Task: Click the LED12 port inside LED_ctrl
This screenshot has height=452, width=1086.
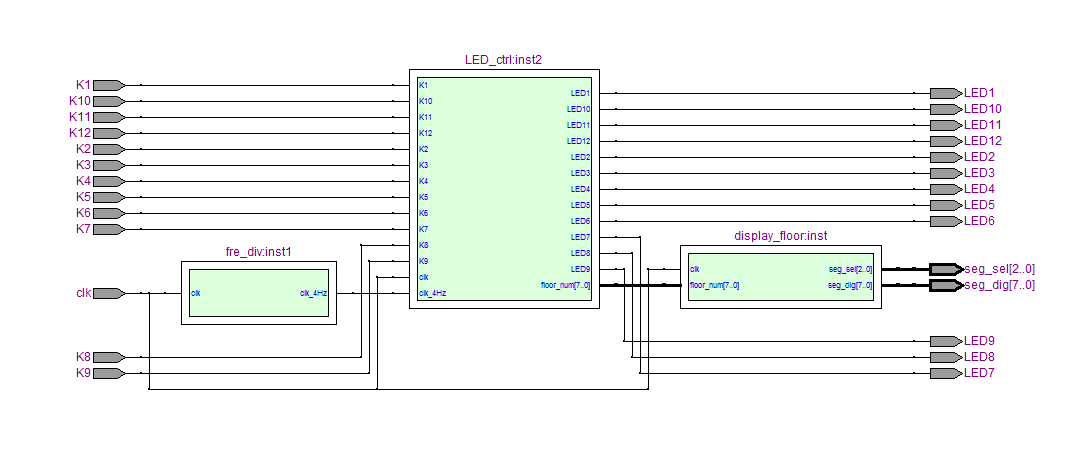Action: tap(578, 141)
